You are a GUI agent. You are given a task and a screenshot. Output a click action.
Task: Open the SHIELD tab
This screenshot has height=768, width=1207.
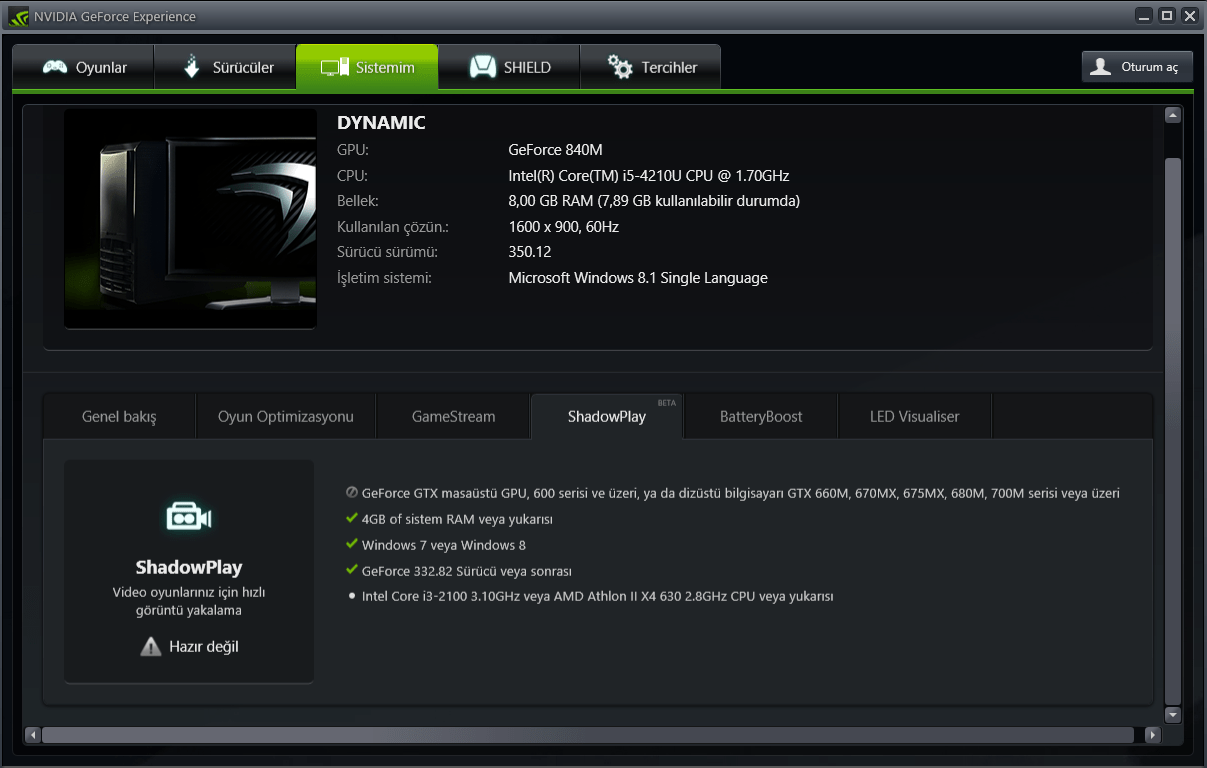(x=509, y=67)
